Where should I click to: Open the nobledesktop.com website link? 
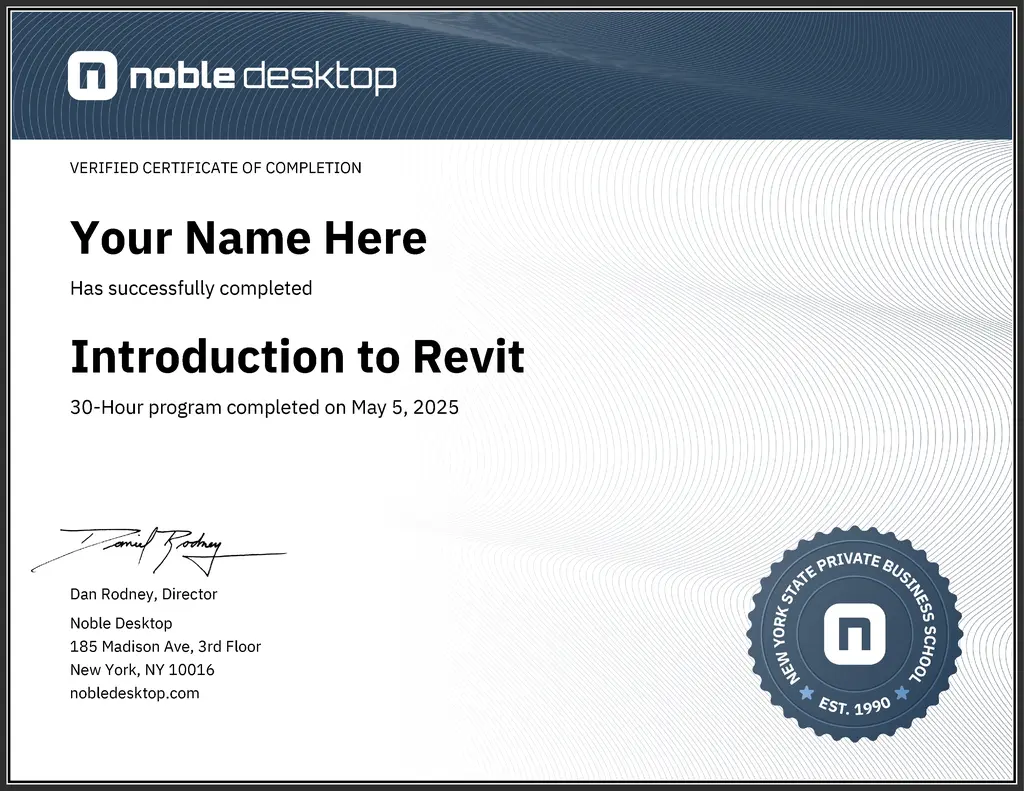135,693
